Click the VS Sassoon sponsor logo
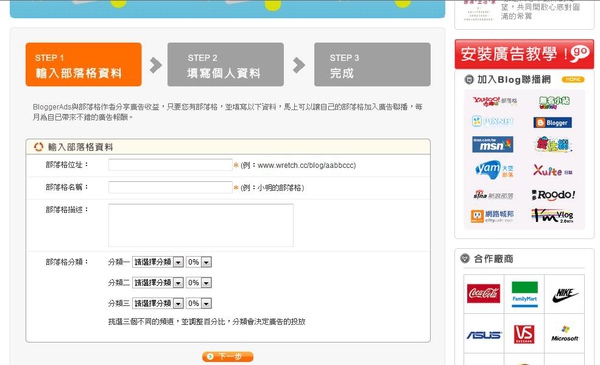Image resolution: width=600 pixels, height=365 pixels. click(x=524, y=334)
